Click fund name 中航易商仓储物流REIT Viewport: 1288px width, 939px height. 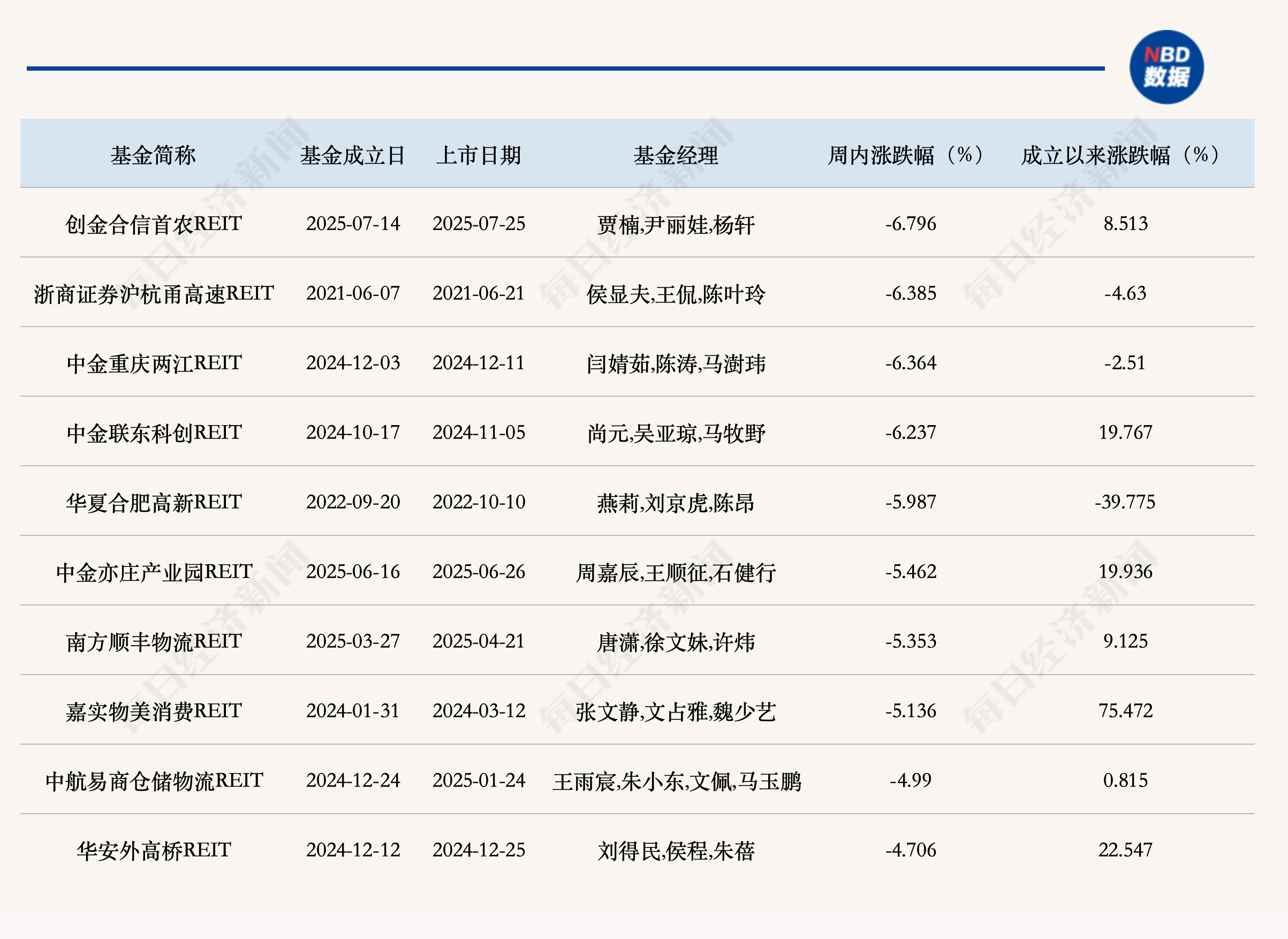154,781
